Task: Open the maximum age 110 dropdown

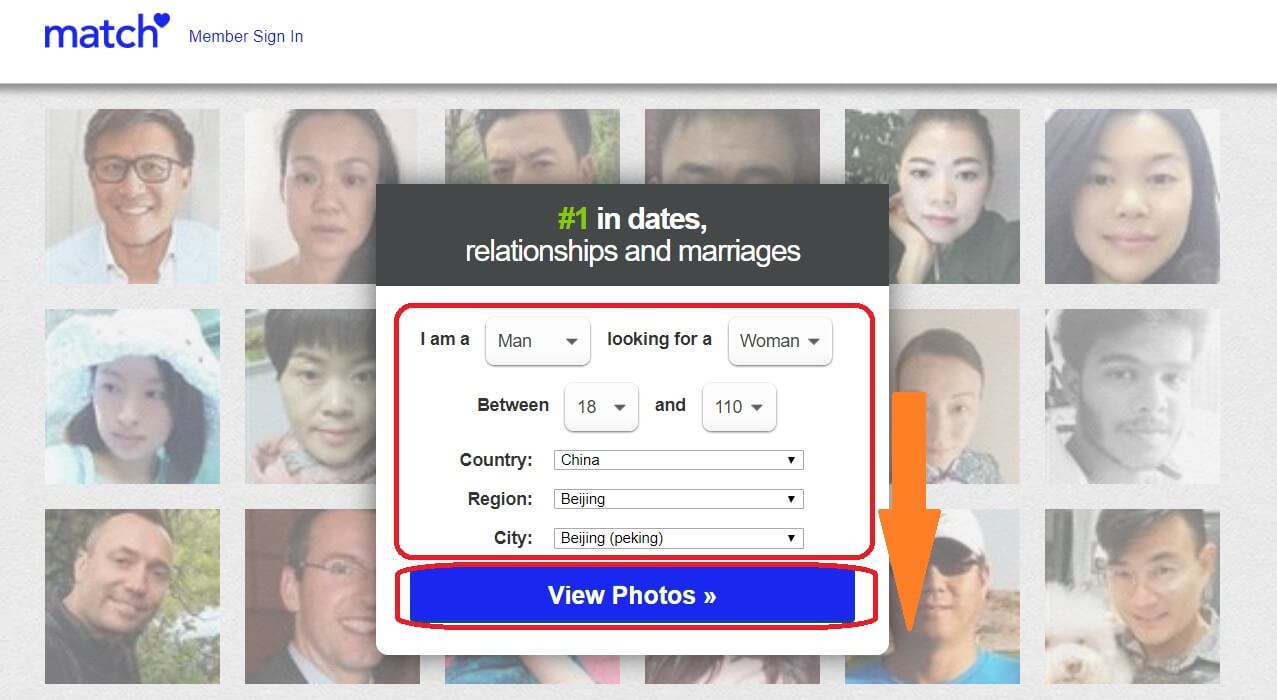Action: click(x=739, y=406)
